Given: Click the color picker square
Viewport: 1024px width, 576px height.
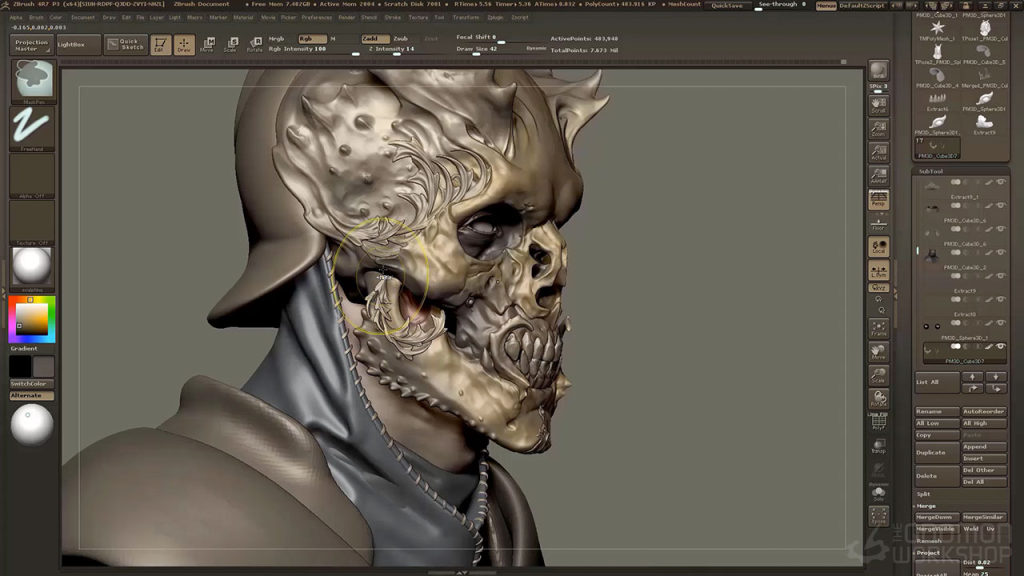Looking at the screenshot, I should 32,320.
